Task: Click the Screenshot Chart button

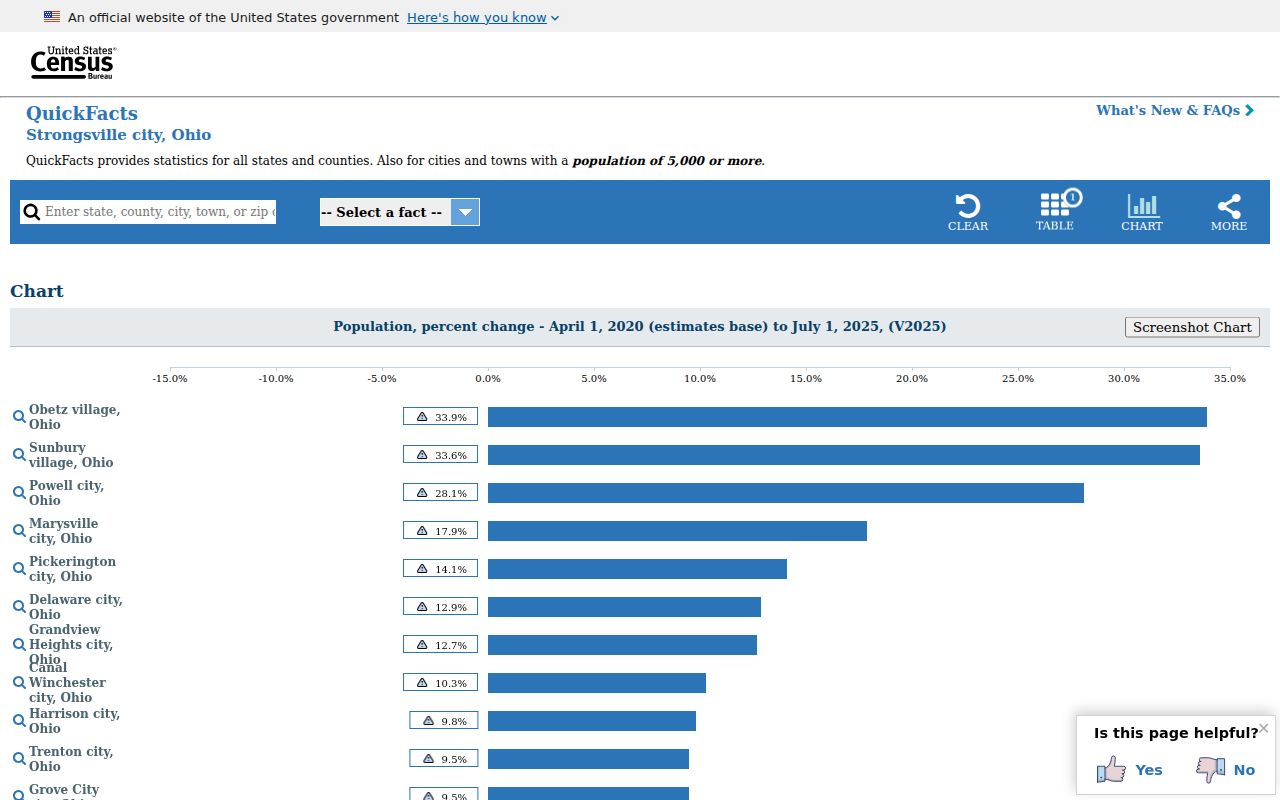Action: click(x=1192, y=327)
